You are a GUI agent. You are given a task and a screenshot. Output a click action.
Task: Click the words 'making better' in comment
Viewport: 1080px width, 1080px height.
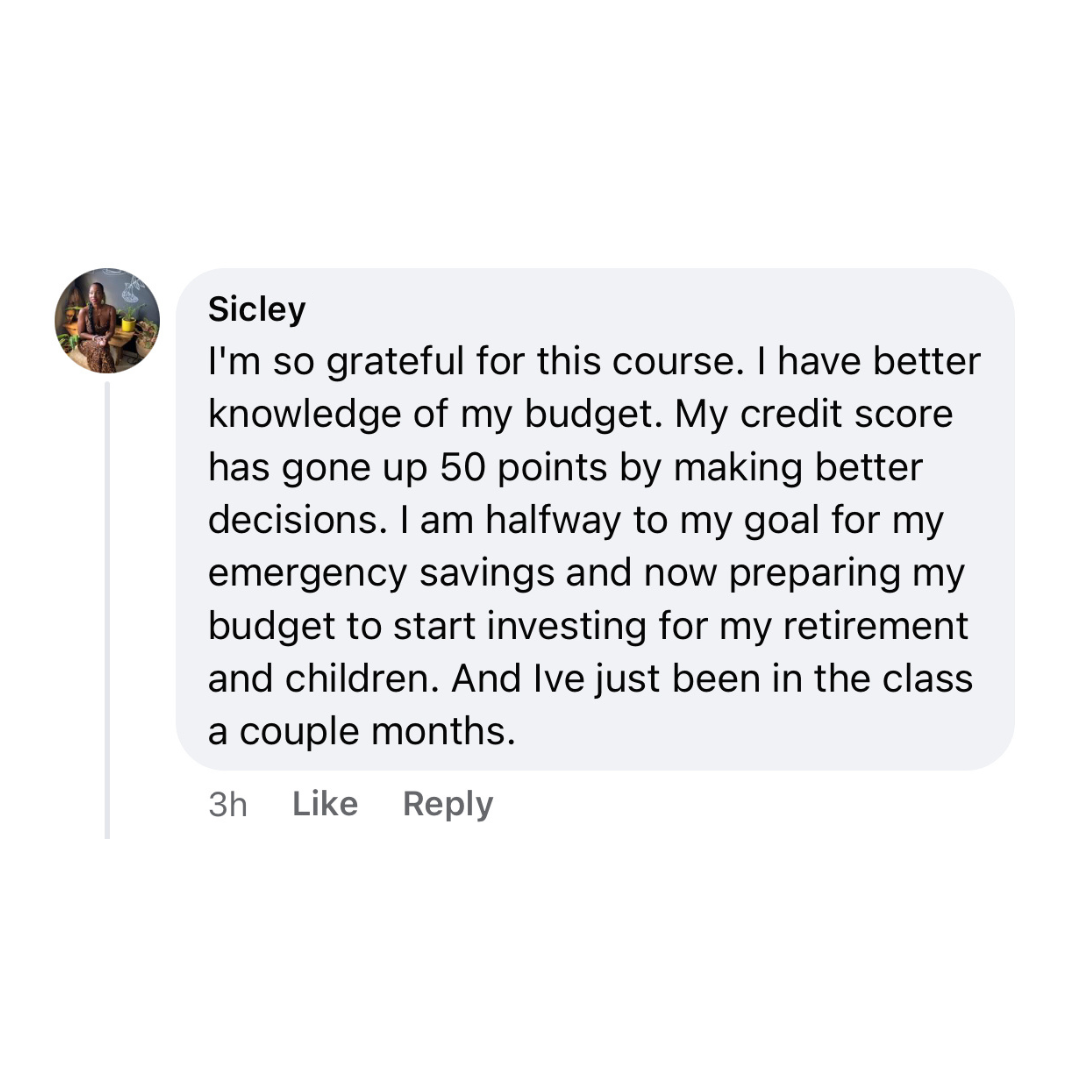798,468
